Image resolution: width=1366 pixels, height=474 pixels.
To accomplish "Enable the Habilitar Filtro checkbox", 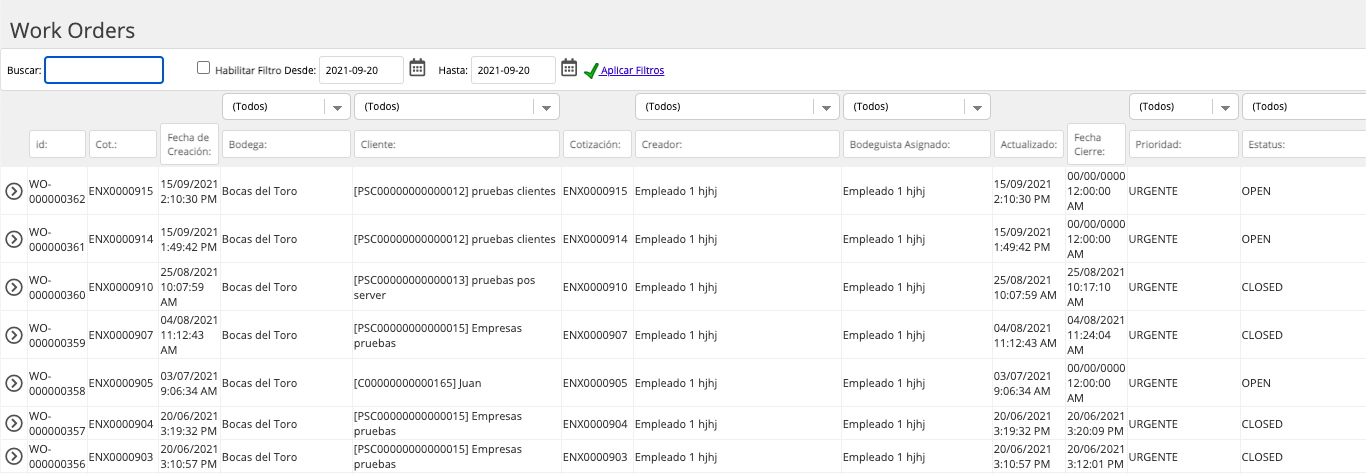I will 204,68.
